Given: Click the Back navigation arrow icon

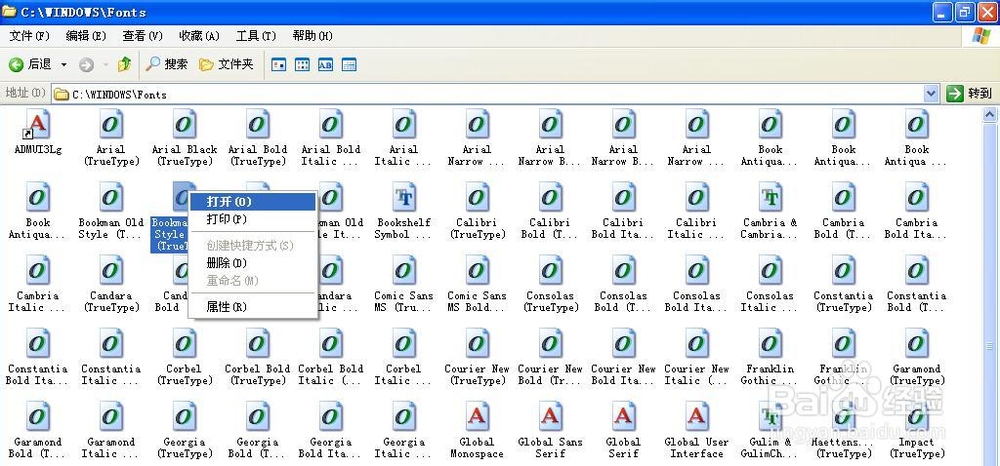Looking at the screenshot, I should click(16, 64).
